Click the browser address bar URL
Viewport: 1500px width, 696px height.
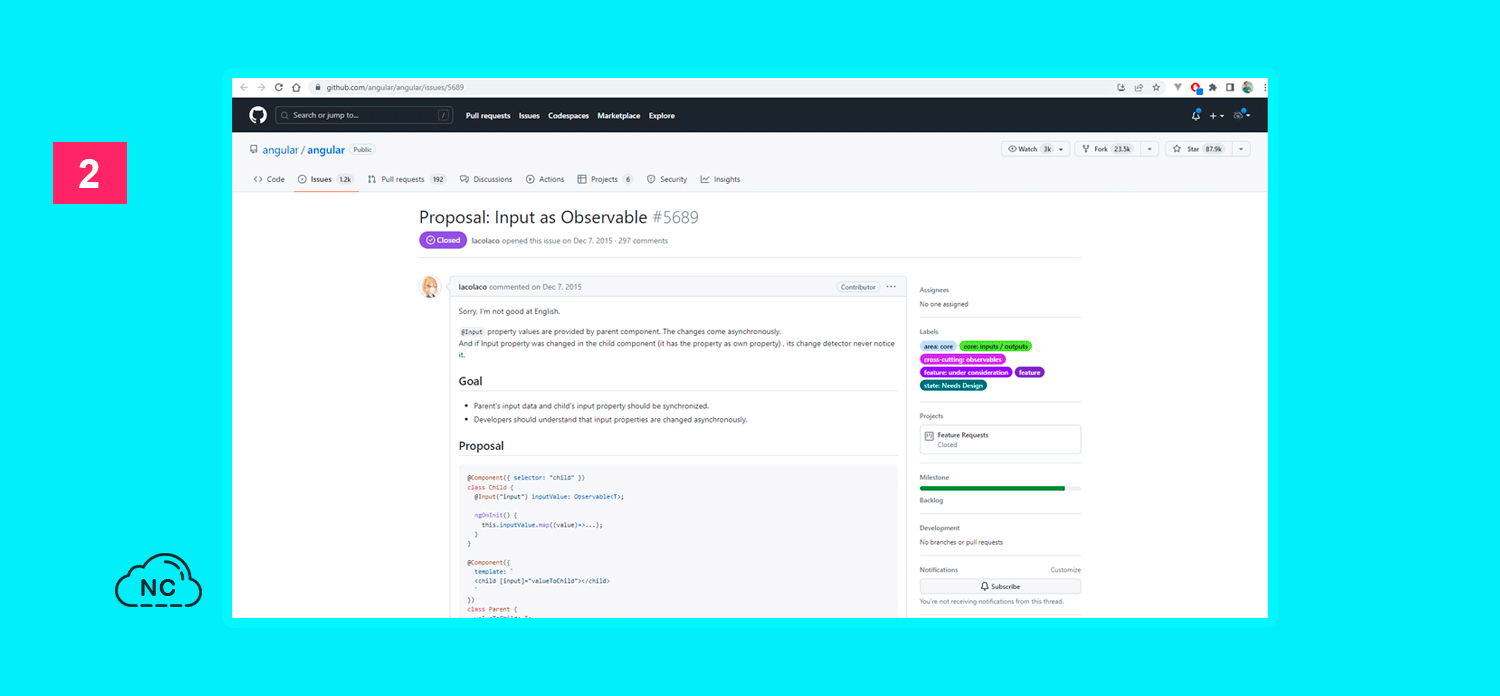coord(395,88)
